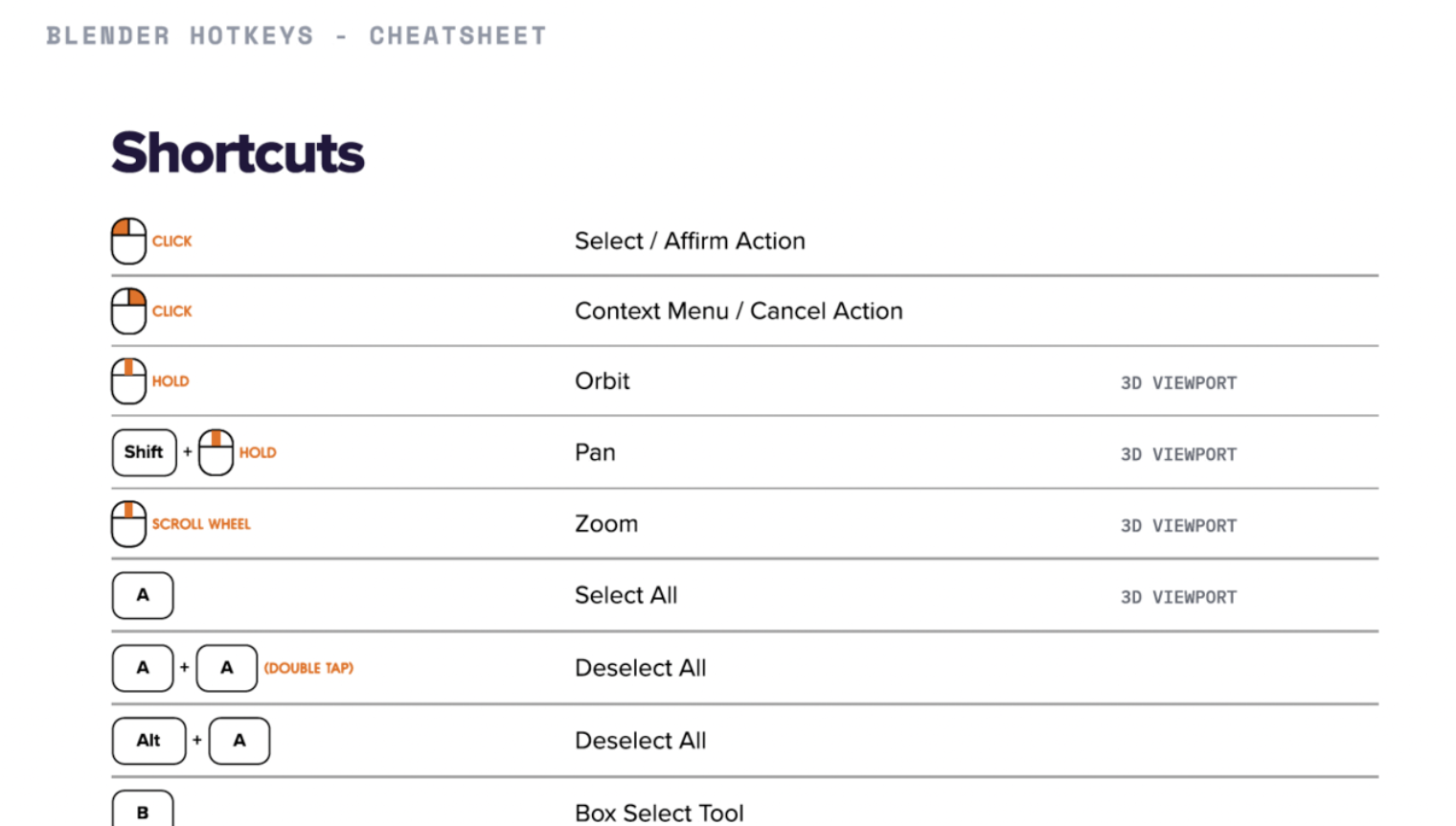Click the B key for Box Select Tool

pos(143,811)
